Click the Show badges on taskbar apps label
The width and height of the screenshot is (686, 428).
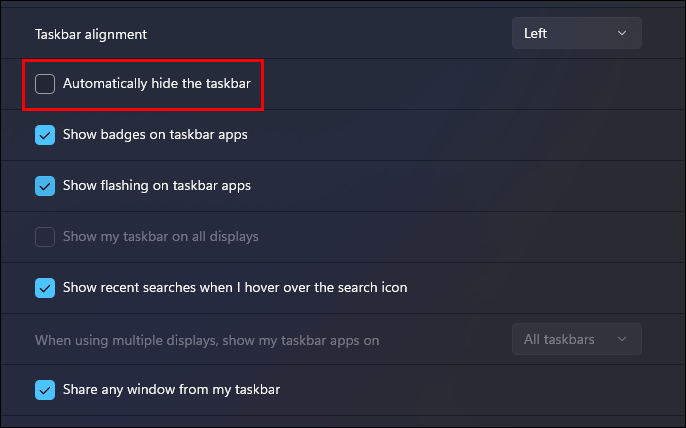[155, 134]
